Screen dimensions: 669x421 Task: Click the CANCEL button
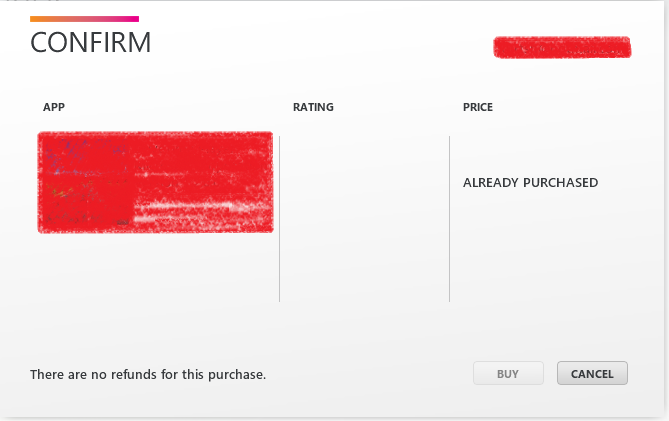(592, 374)
